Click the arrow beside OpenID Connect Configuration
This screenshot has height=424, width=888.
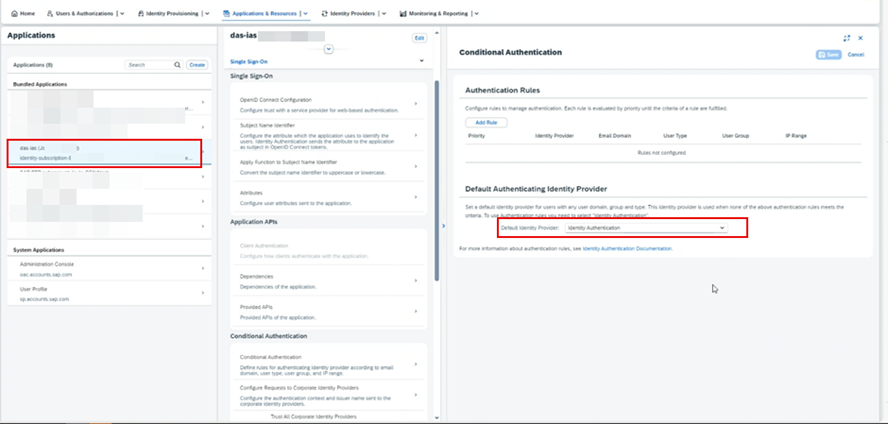pos(416,105)
